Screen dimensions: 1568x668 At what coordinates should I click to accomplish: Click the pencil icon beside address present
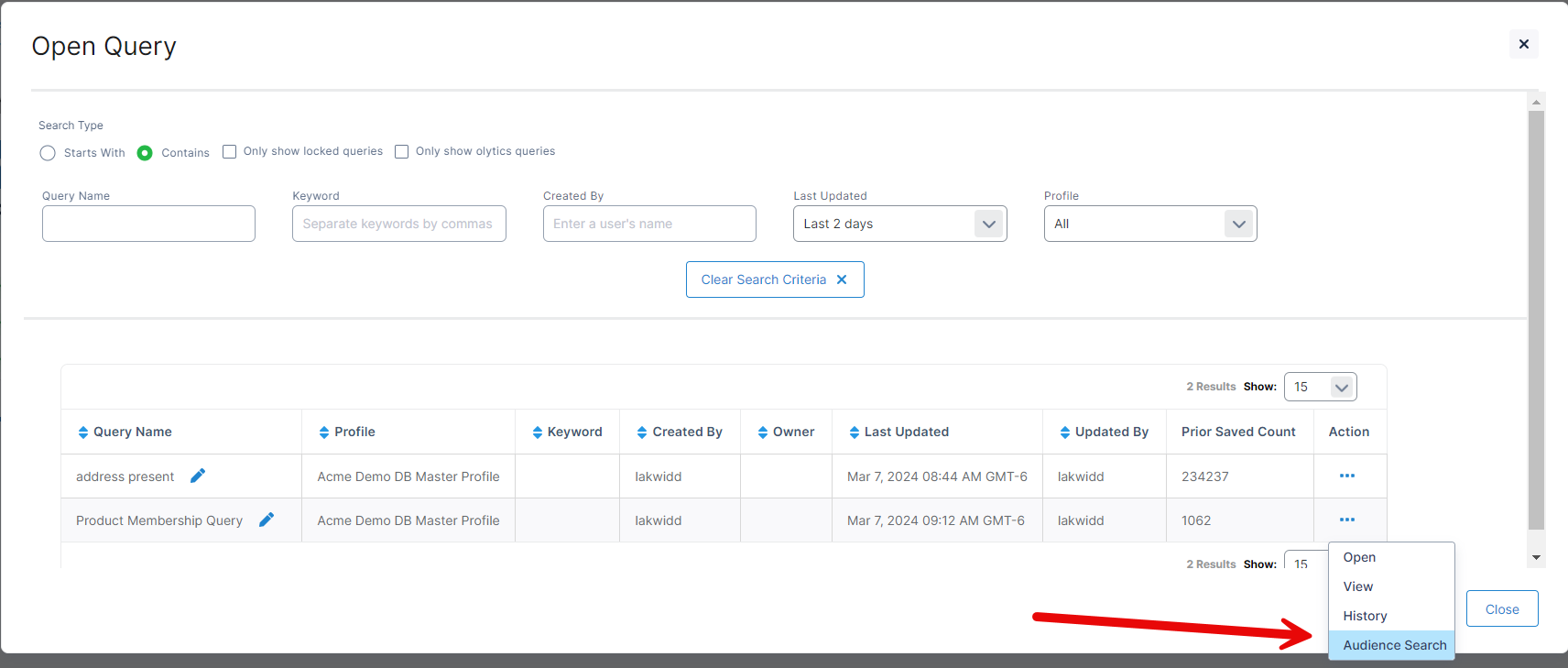point(198,476)
